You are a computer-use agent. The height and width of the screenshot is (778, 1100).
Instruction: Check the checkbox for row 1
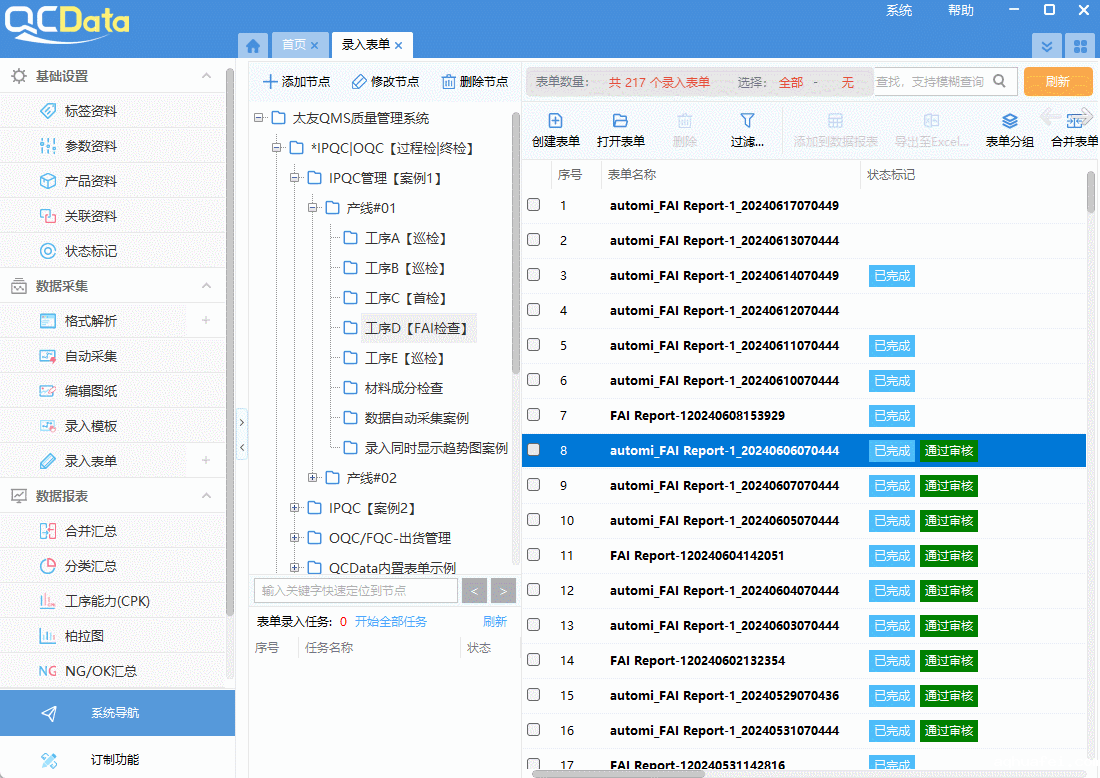pos(534,205)
